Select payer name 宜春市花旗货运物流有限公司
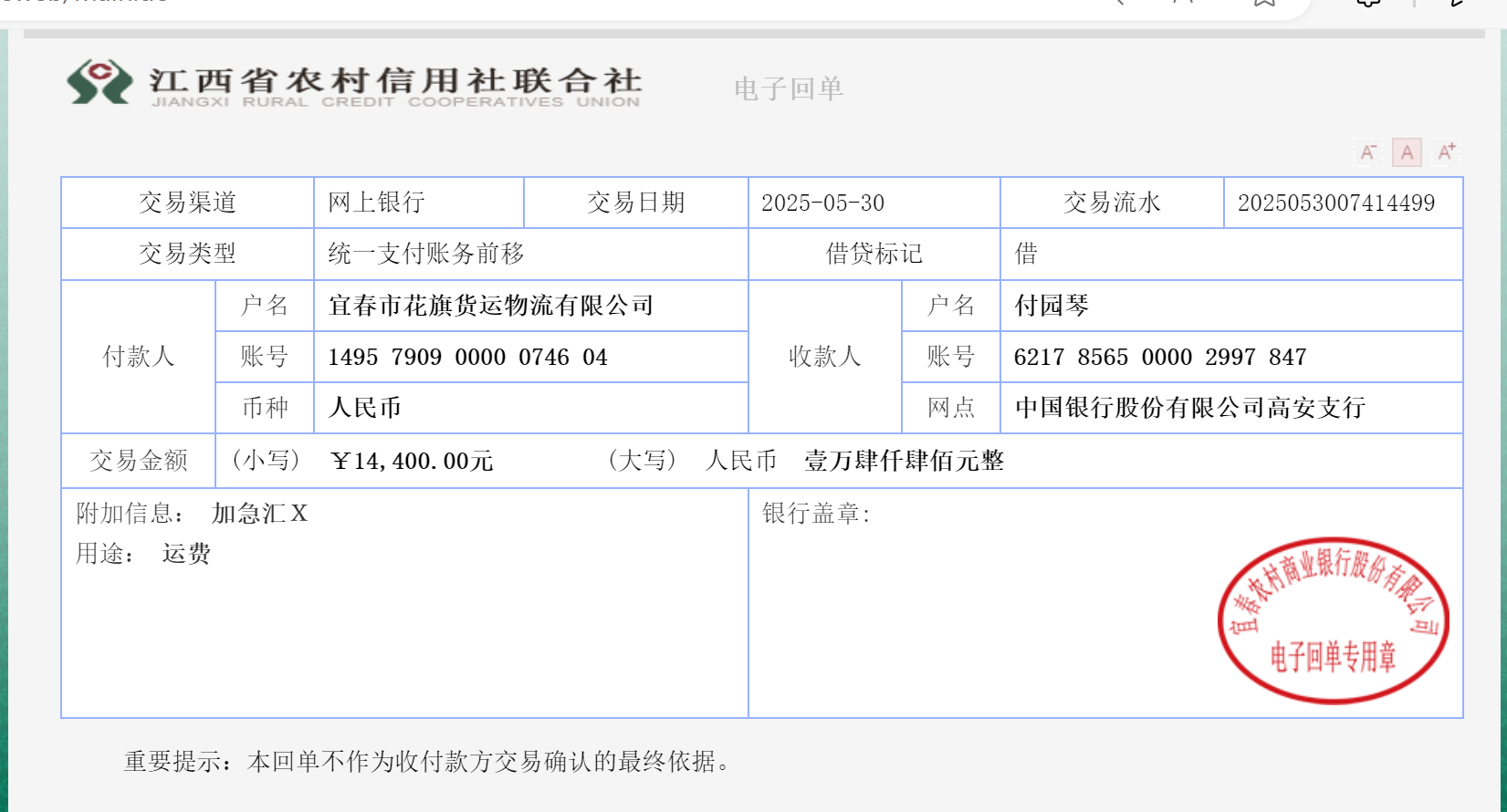 click(x=491, y=306)
